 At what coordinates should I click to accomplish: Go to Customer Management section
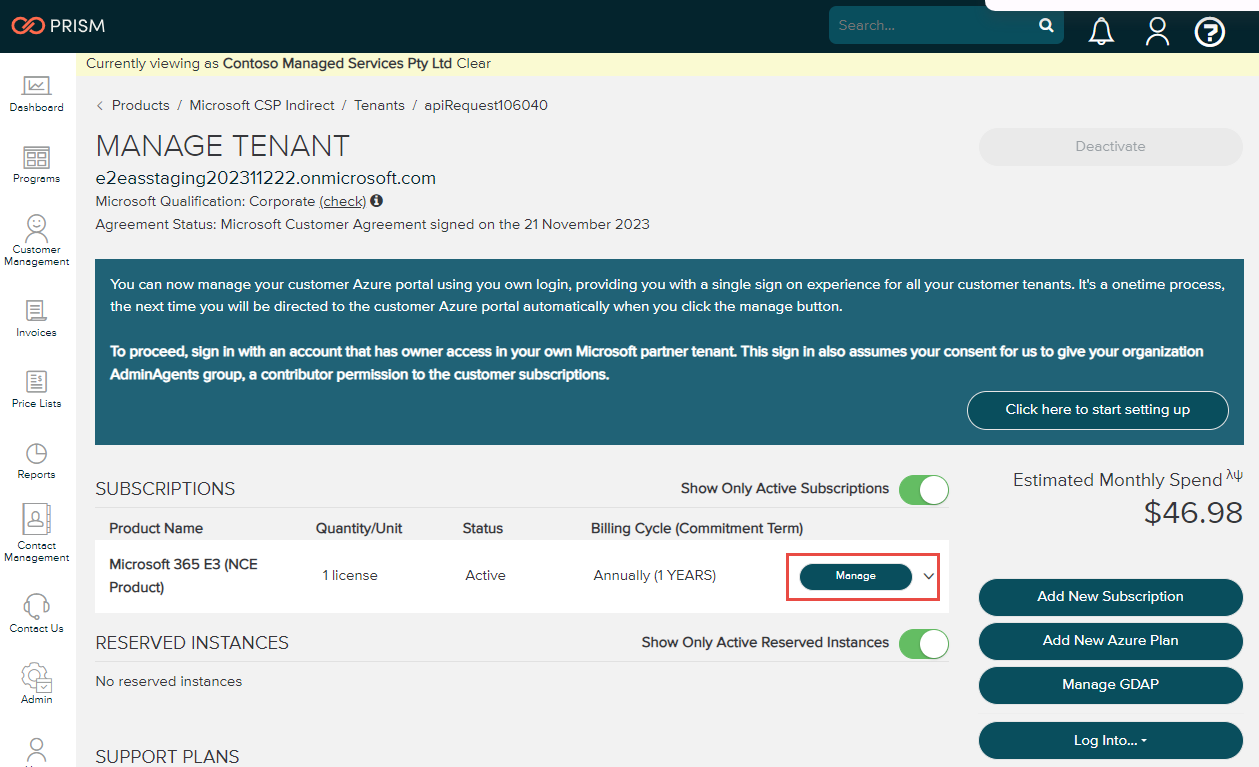[x=37, y=240]
